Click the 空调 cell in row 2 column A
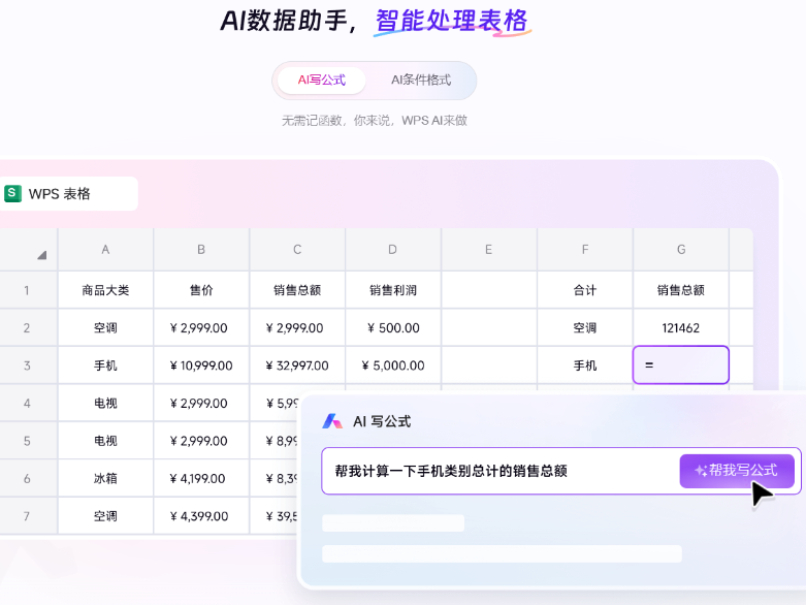Image resolution: width=806 pixels, height=605 pixels. click(x=105, y=328)
